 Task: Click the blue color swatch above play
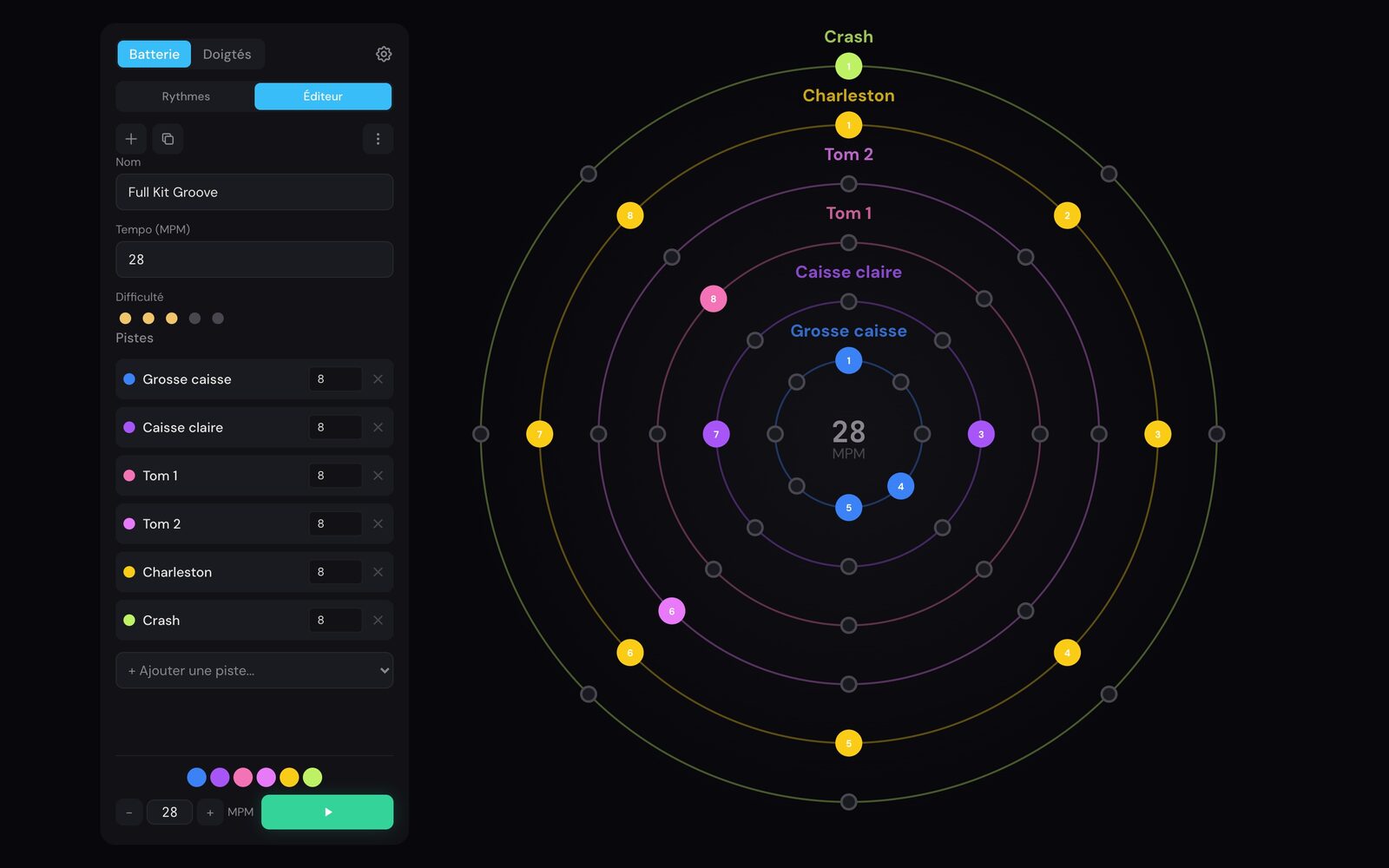tap(197, 777)
